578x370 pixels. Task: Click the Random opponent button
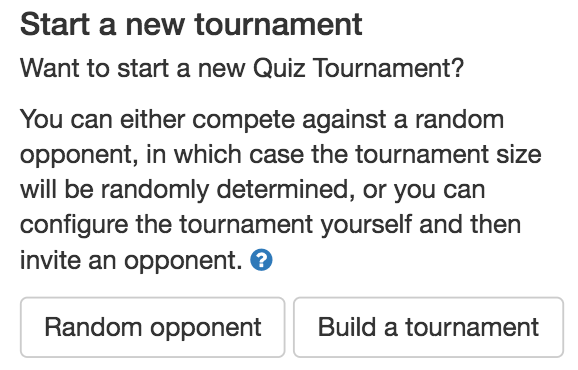(x=153, y=327)
